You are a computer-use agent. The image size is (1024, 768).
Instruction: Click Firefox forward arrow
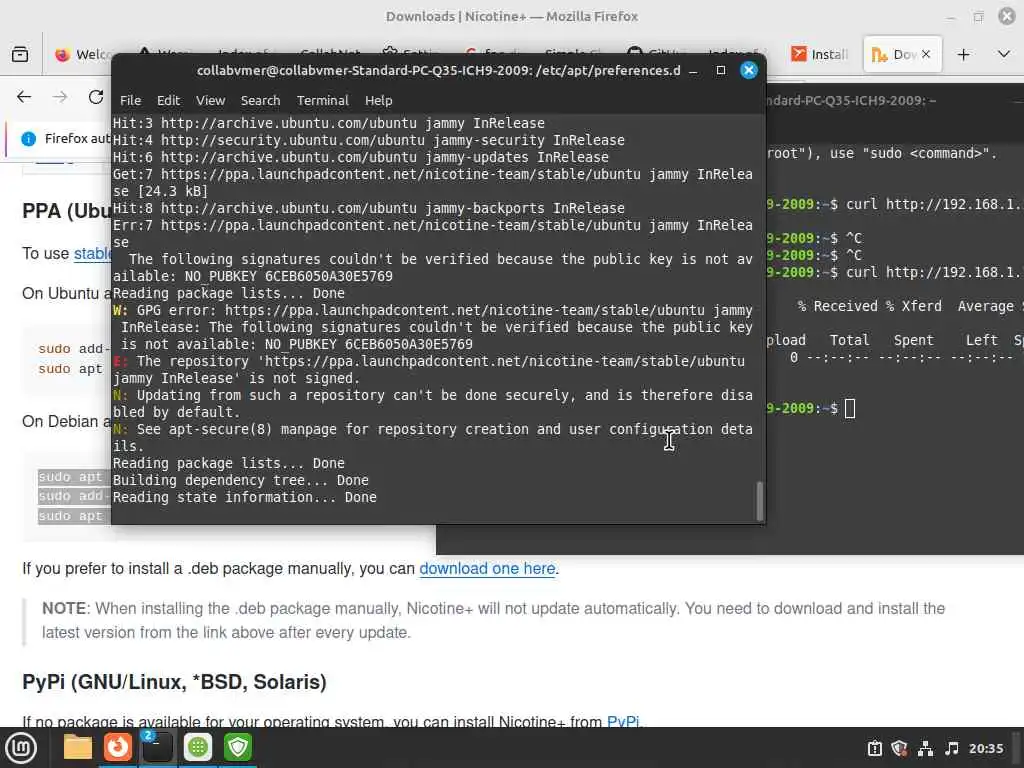coord(60,97)
